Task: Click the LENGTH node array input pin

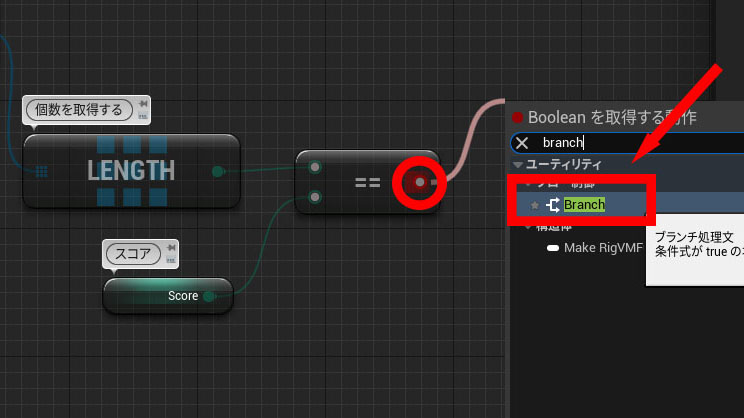Action: pos(41,171)
